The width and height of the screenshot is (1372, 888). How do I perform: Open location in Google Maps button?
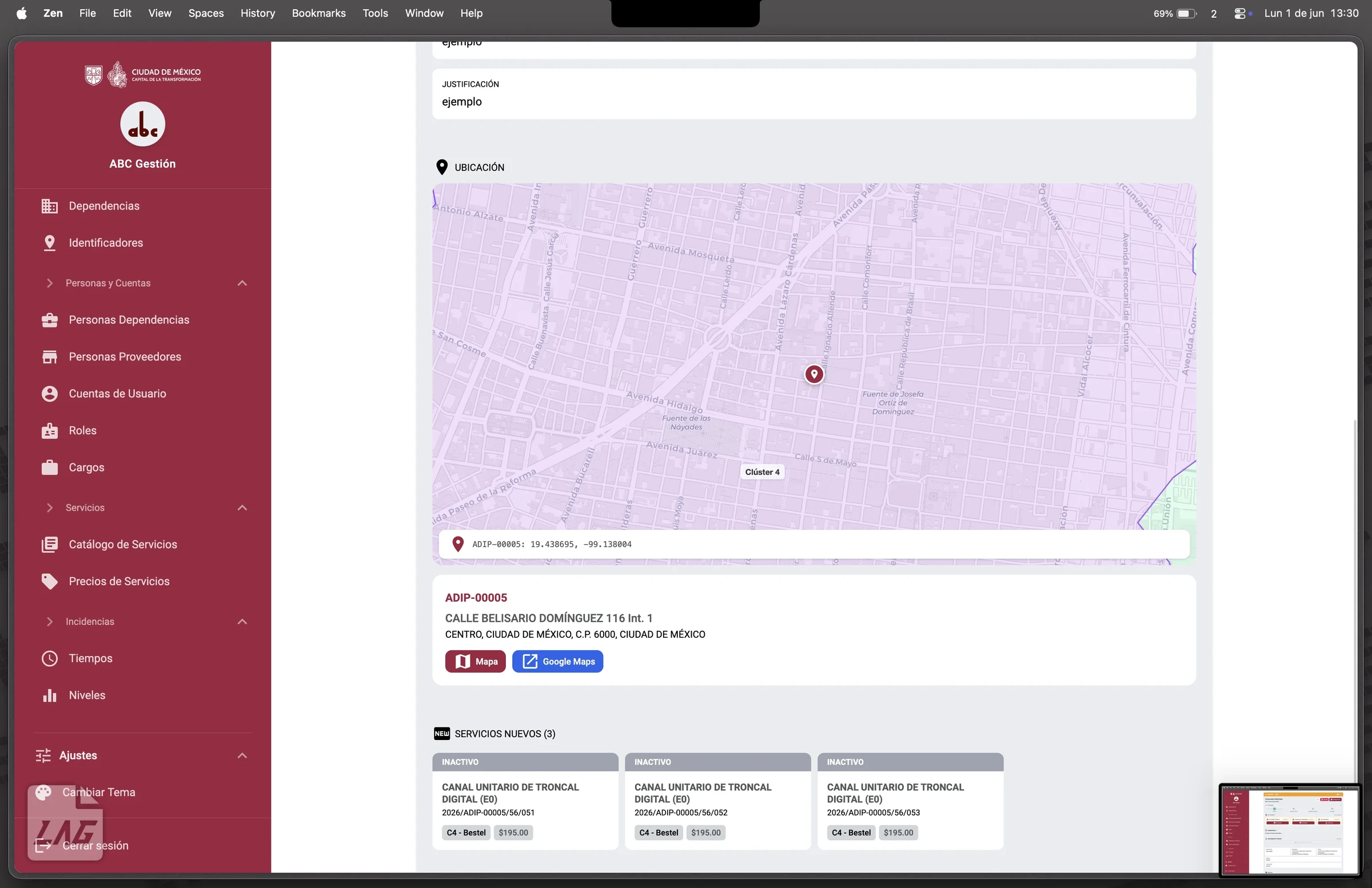coord(557,662)
